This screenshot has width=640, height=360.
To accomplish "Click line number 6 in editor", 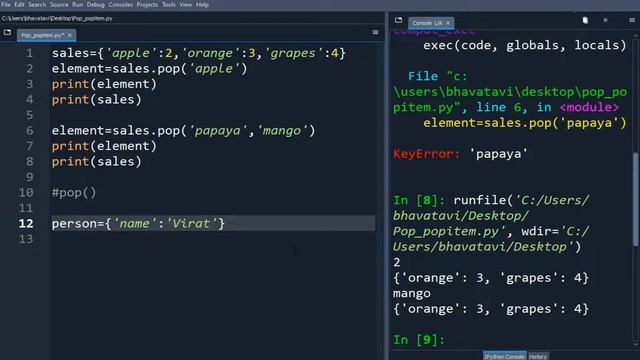I will pyautogui.click(x=29, y=131).
